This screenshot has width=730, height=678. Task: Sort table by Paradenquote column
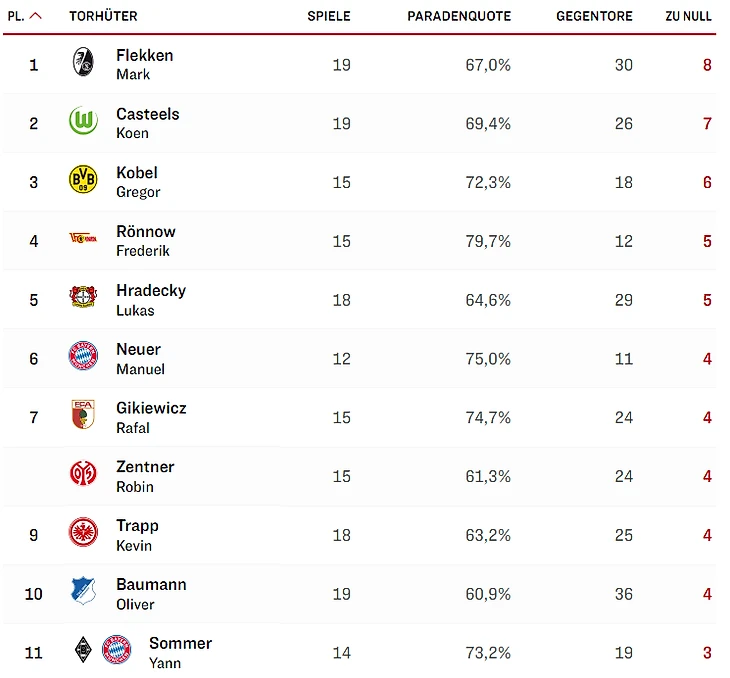pos(459,16)
